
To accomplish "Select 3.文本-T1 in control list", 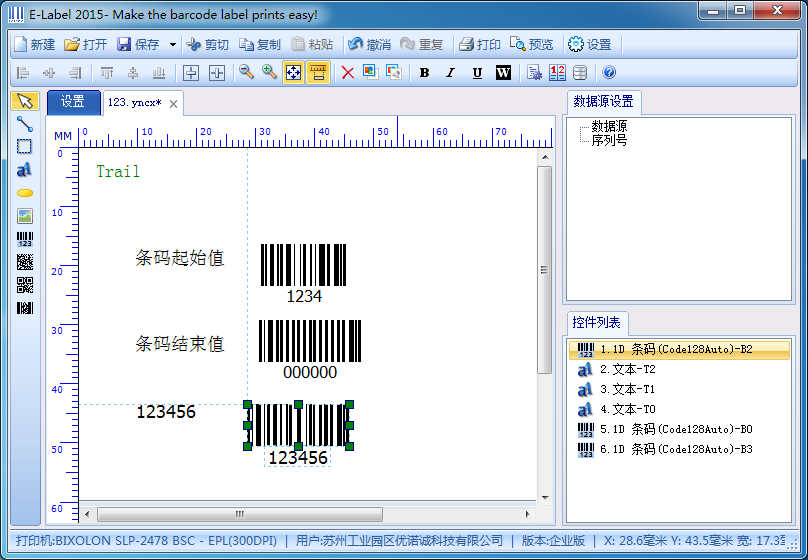I will [679, 389].
